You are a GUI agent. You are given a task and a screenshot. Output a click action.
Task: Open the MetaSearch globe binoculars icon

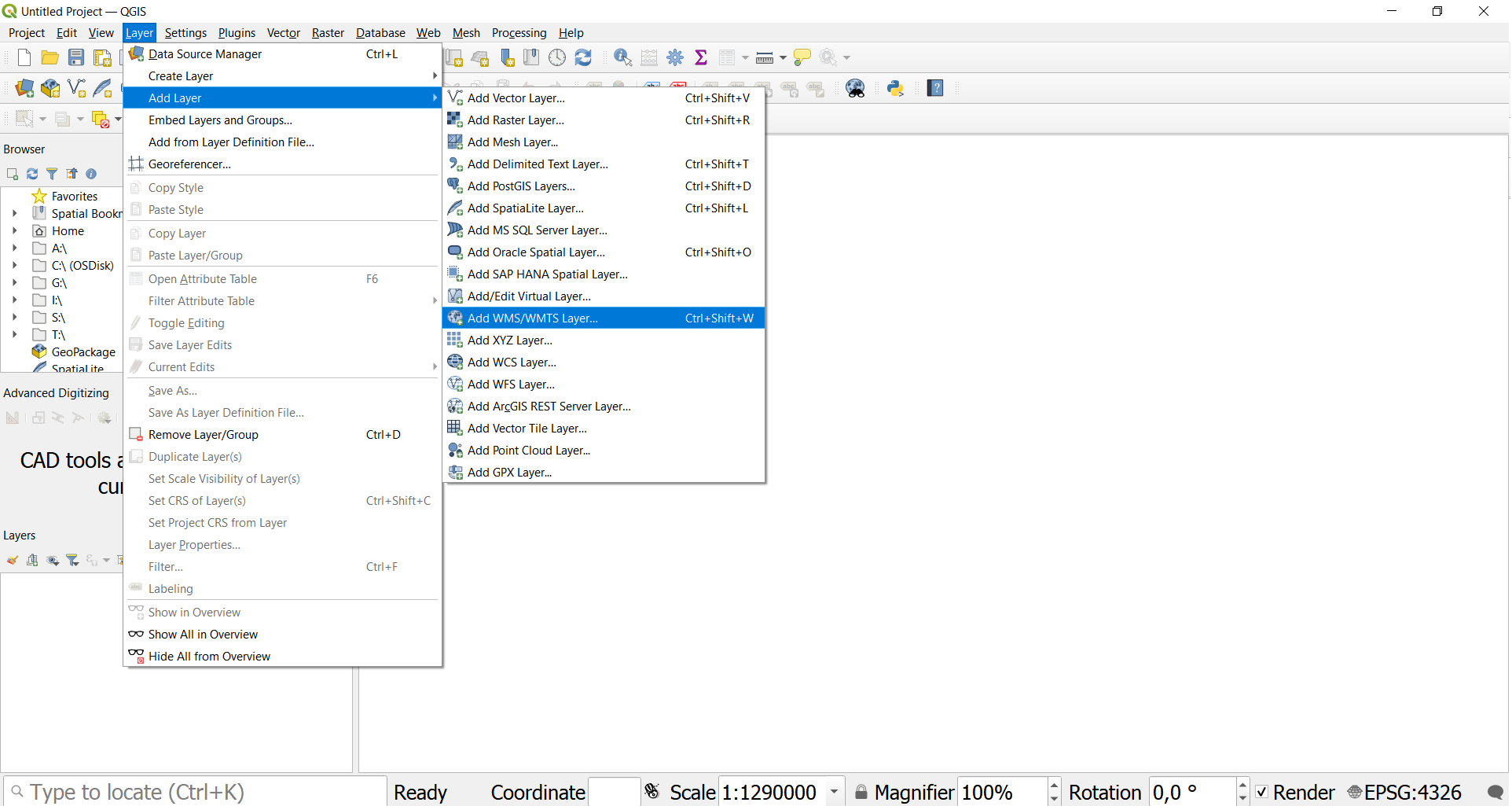click(856, 88)
